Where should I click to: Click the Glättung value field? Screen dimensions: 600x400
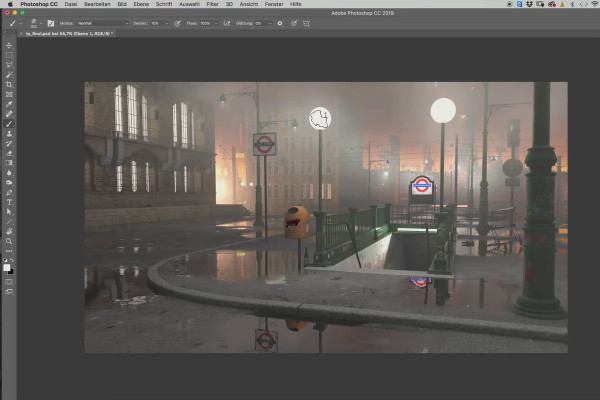pyautogui.click(x=261, y=23)
